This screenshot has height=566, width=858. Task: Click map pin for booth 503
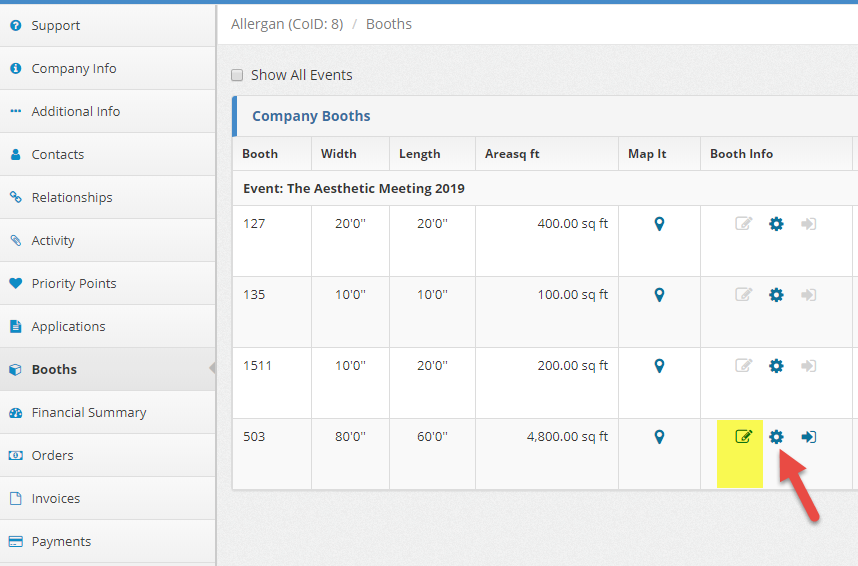point(659,437)
